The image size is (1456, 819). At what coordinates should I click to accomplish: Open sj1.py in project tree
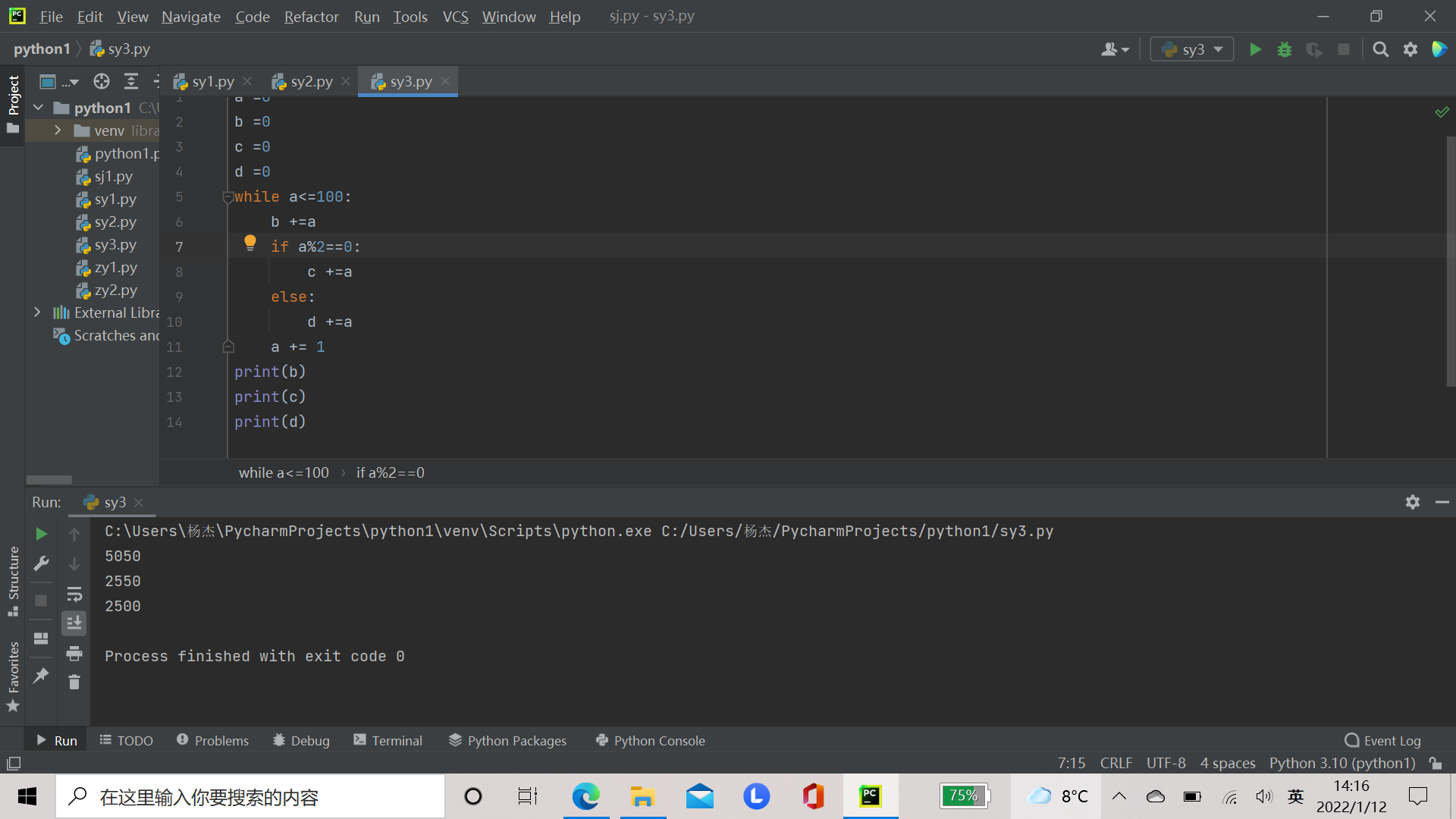click(113, 176)
